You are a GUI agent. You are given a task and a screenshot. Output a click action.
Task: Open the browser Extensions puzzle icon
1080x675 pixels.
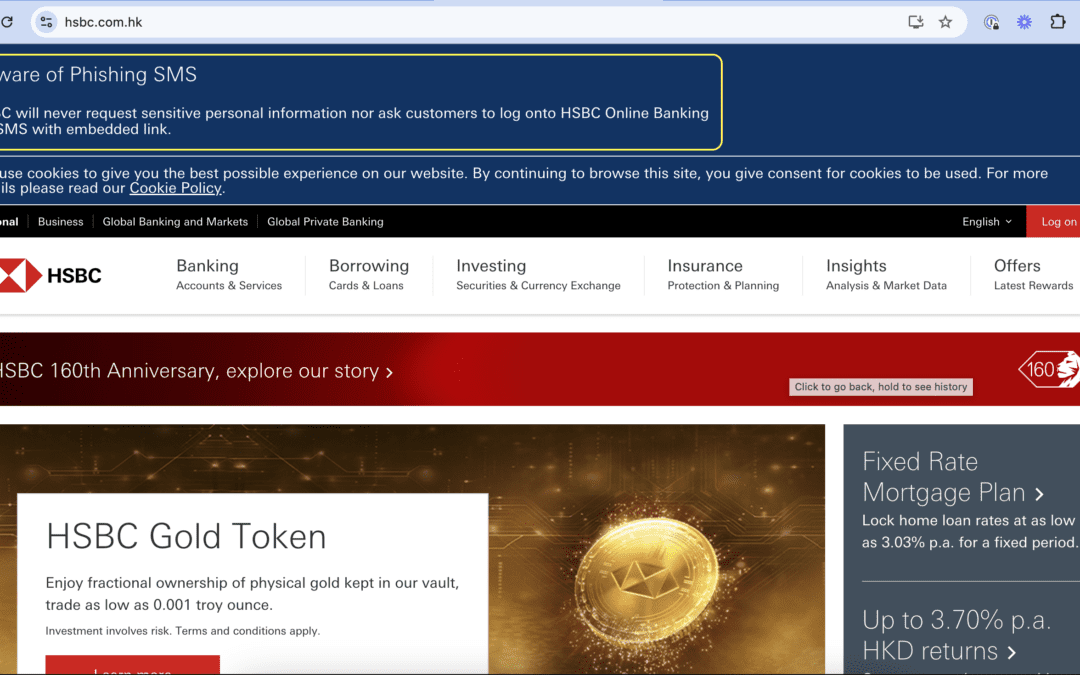(x=1058, y=22)
